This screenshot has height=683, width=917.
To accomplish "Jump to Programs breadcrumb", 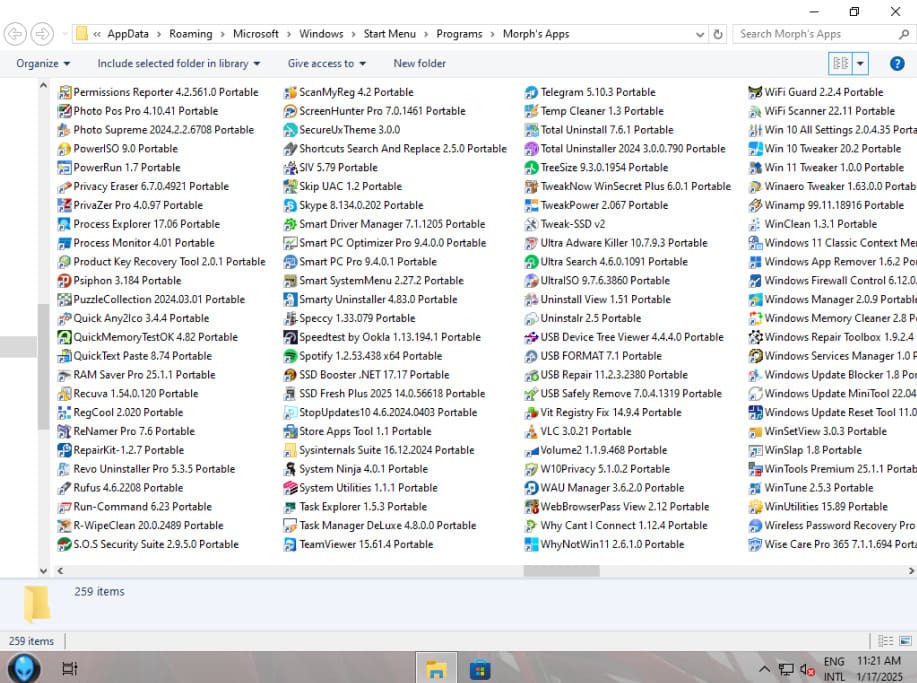I will click(x=459, y=35).
